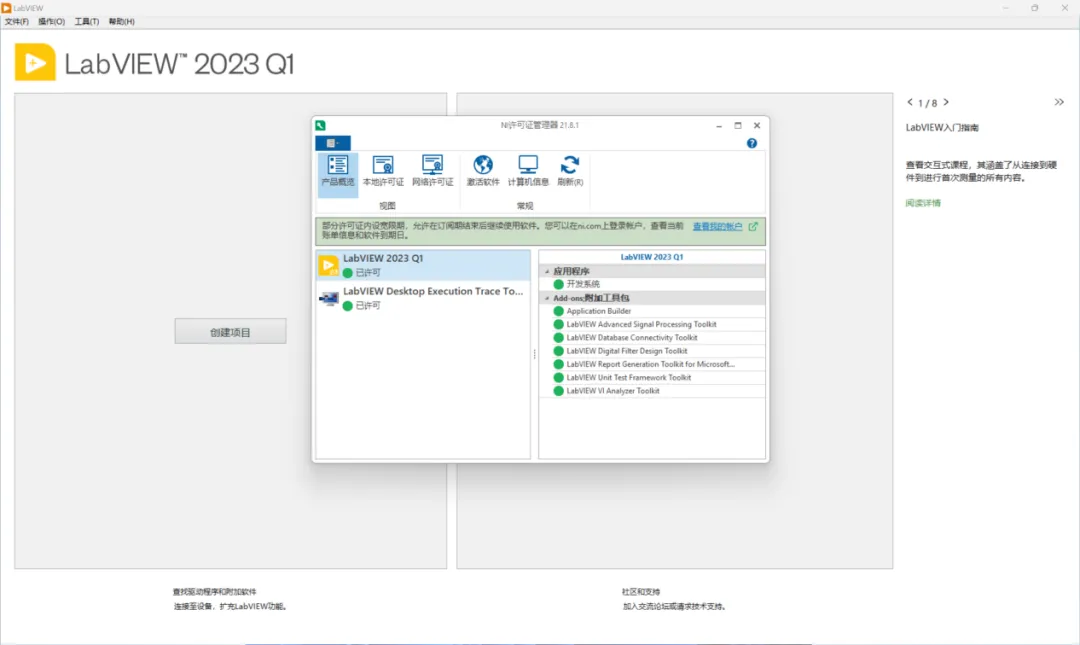The image size is (1080, 645).
Task: Click the LabVIEW 2023 Q1 header in details pane
Action: (652, 257)
